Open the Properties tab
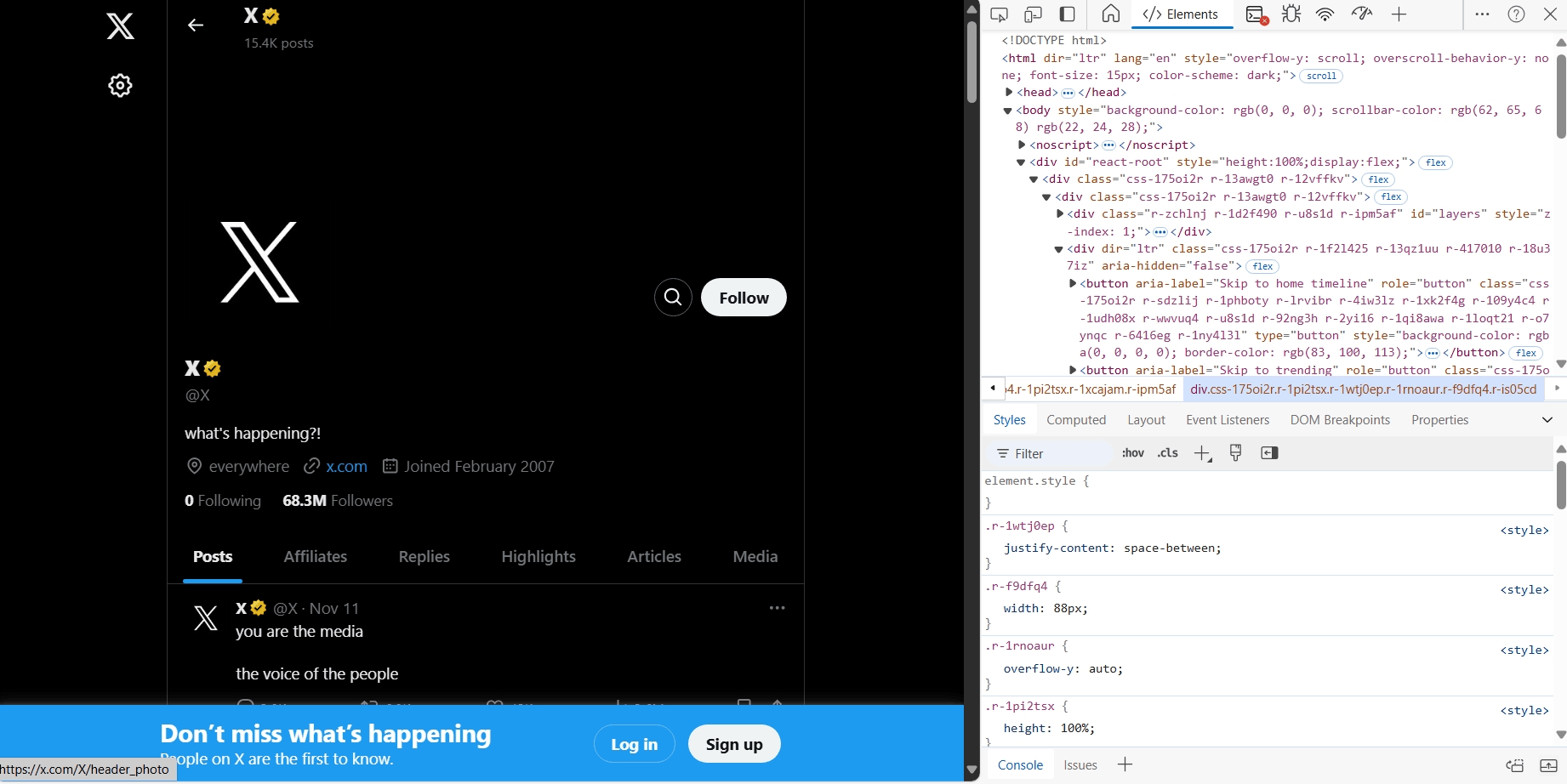 tap(1439, 420)
